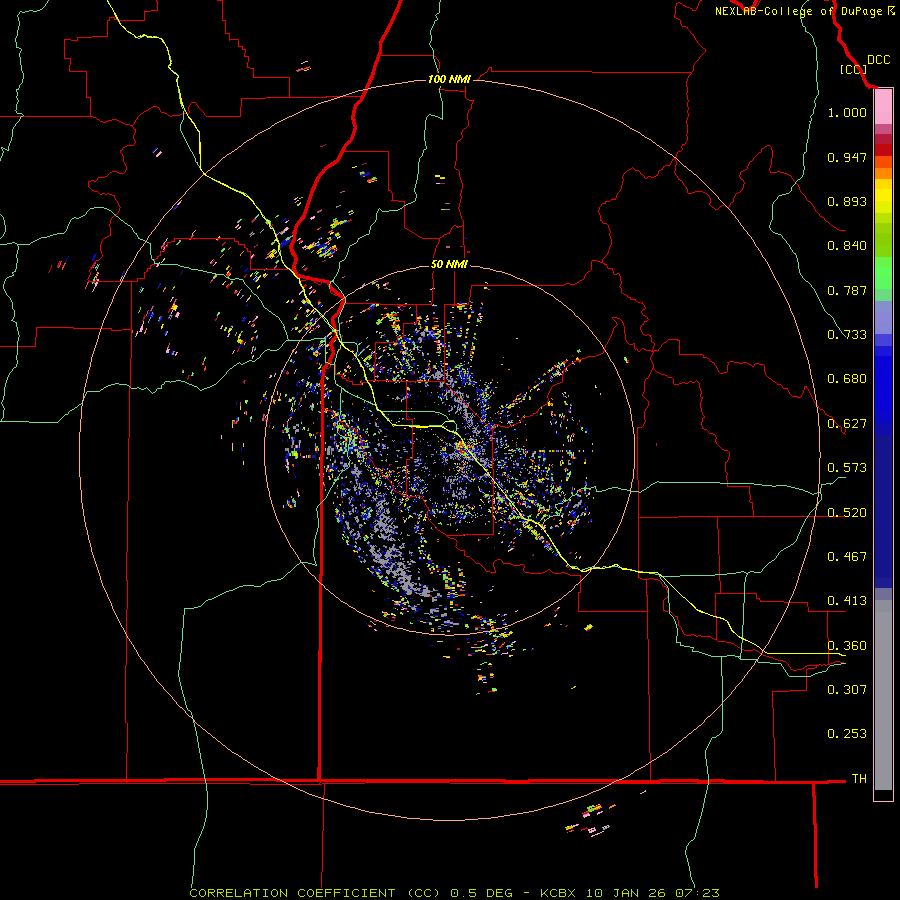Click the TH threshold label
The image size is (900, 900).
click(x=859, y=779)
